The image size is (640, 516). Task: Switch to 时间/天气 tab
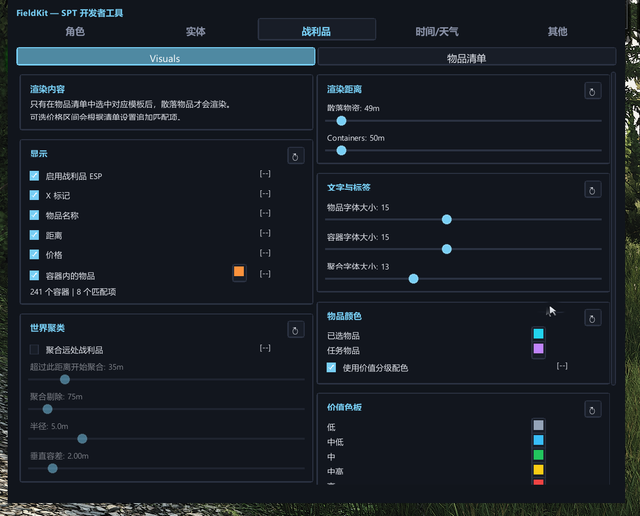click(437, 31)
